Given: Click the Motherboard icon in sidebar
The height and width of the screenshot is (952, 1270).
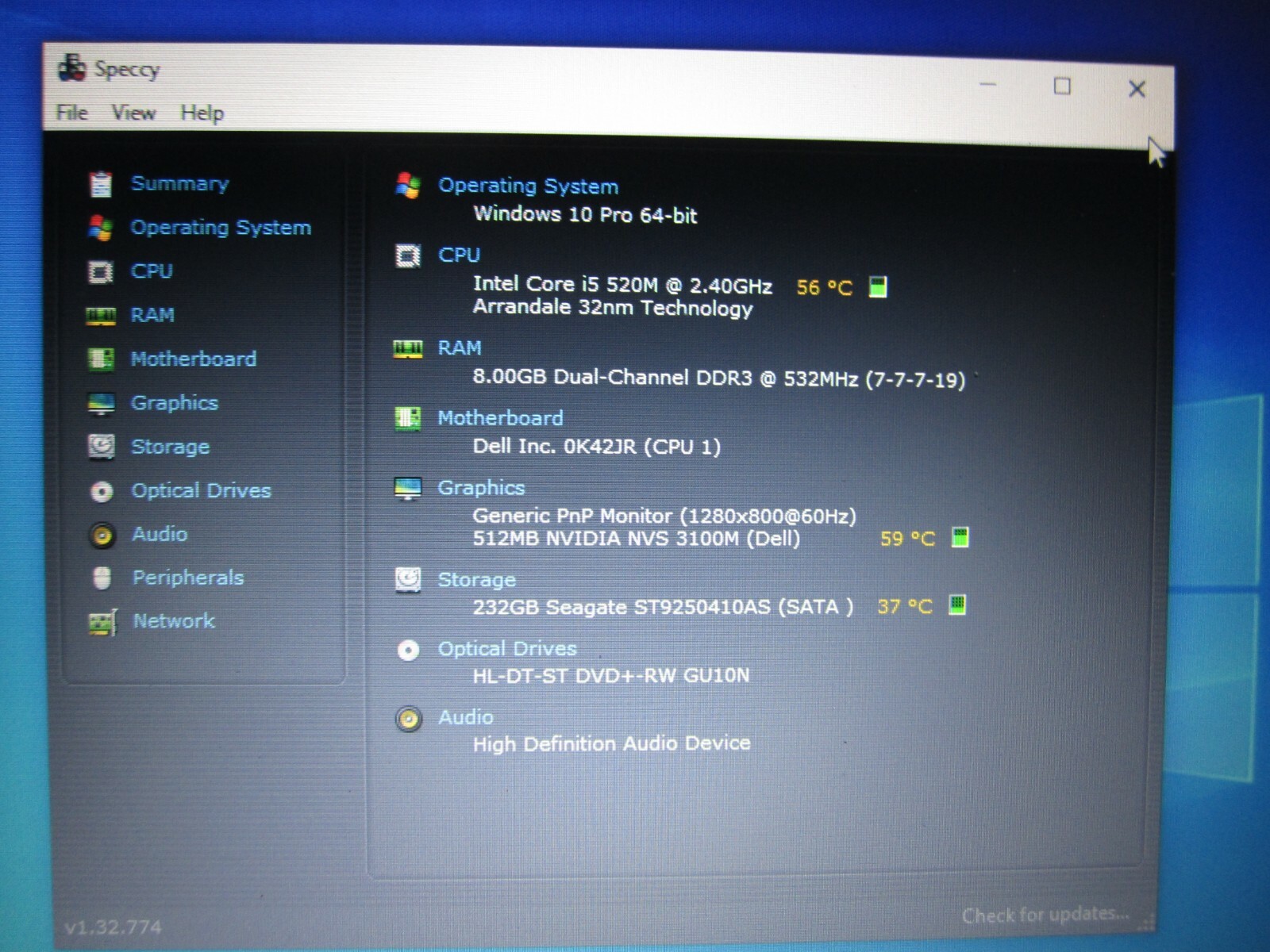Looking at the screenshot, I should [x=101, y=359].
